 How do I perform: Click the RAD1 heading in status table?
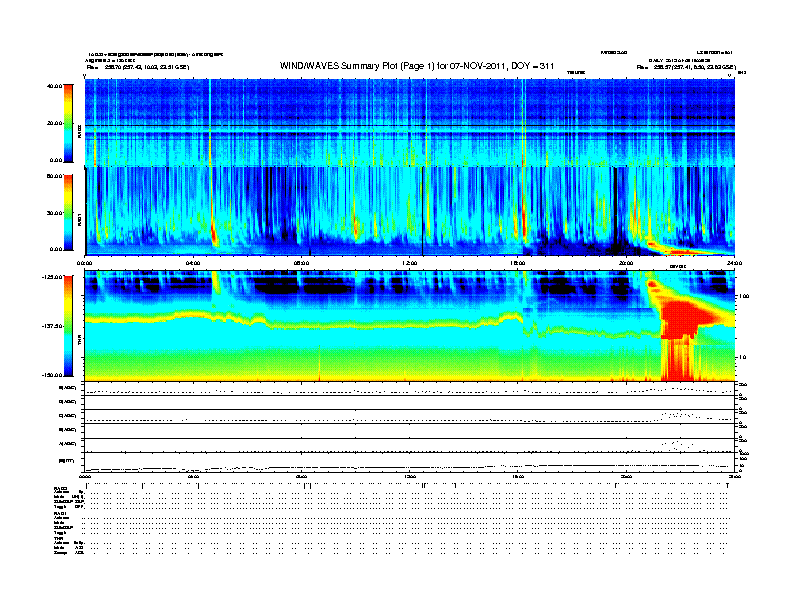pos(61,513)
